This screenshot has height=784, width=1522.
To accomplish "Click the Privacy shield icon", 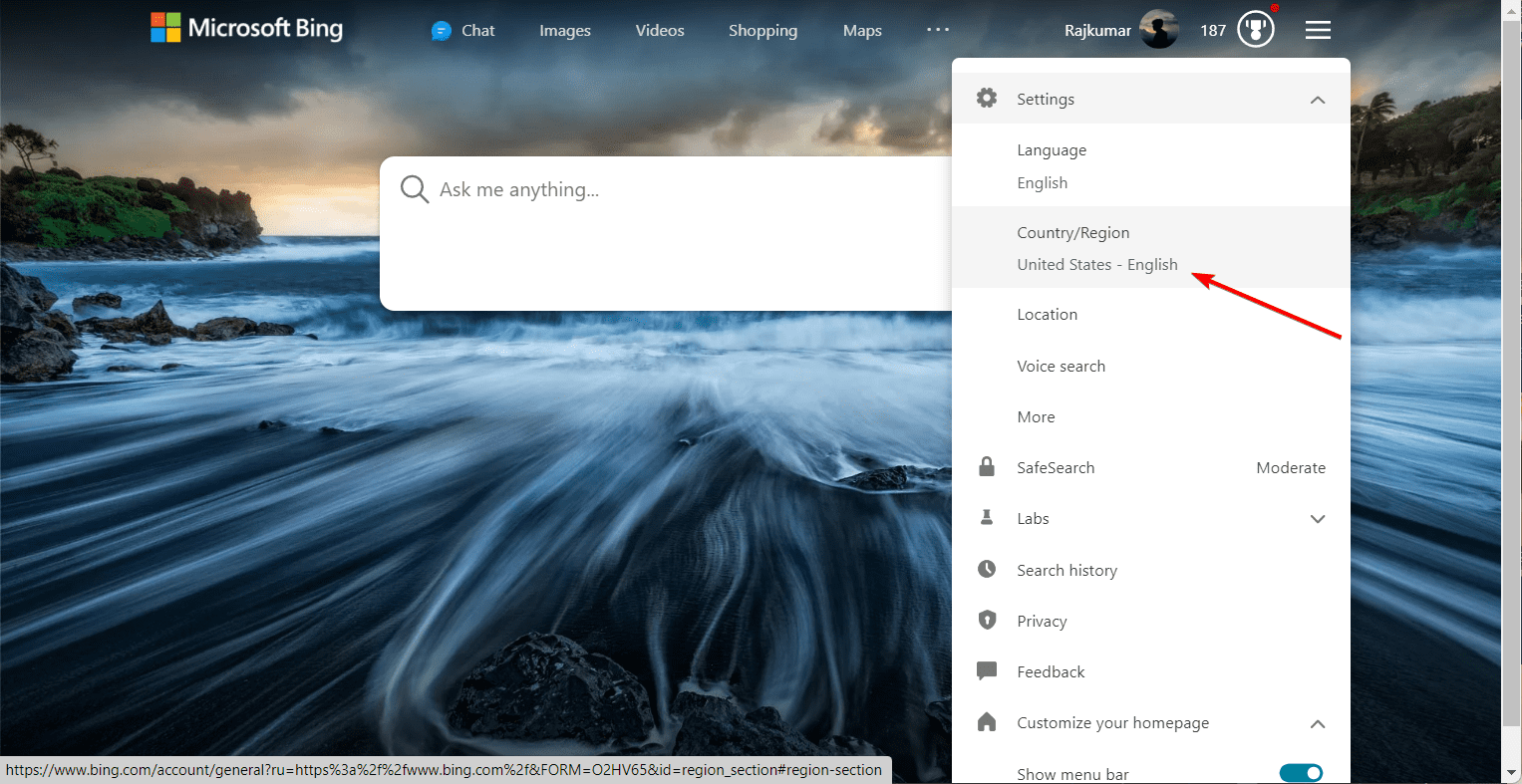I will [x=987, y=620].
